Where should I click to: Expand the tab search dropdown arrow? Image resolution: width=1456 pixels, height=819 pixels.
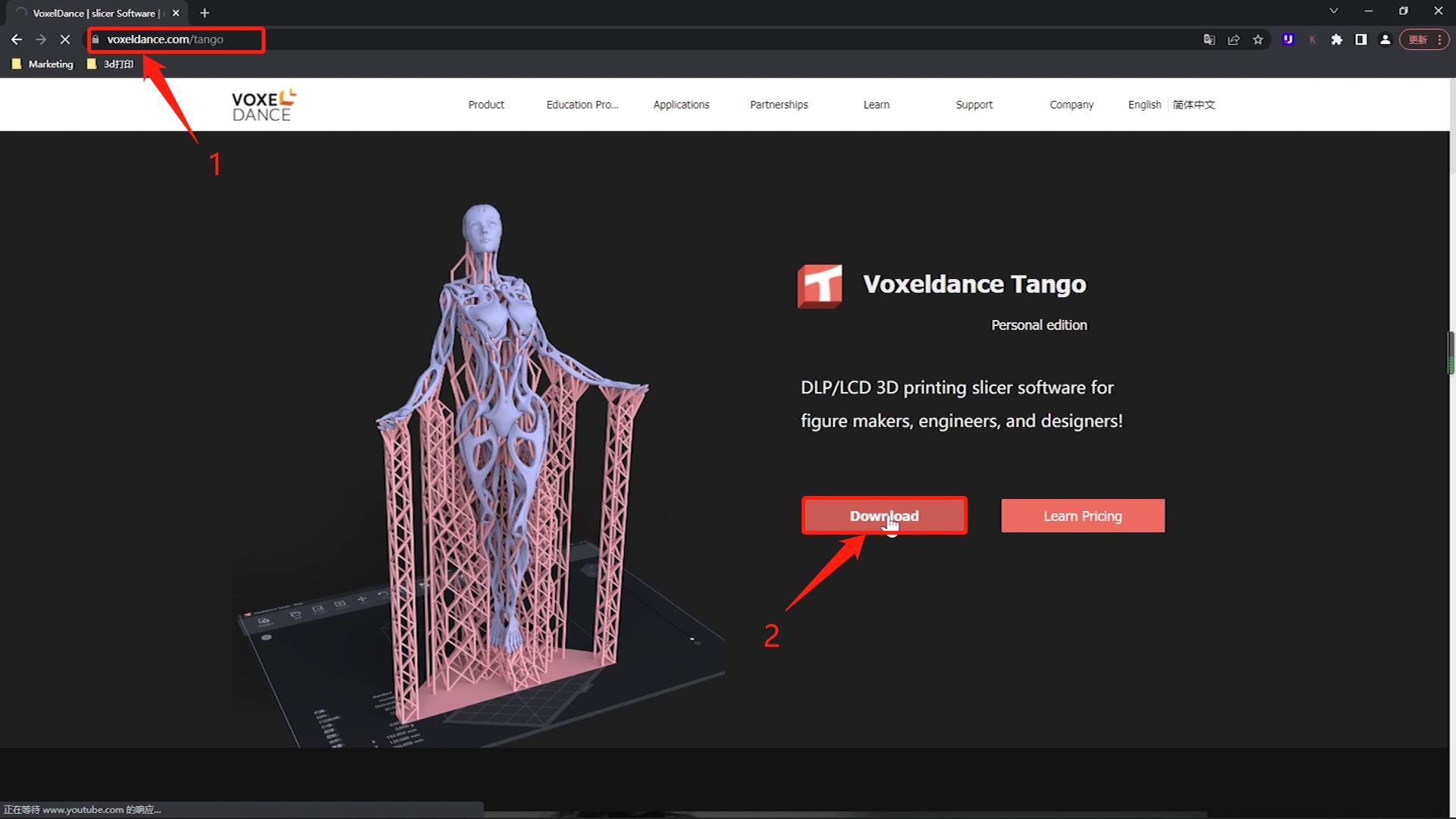[x=1334, y=11]
